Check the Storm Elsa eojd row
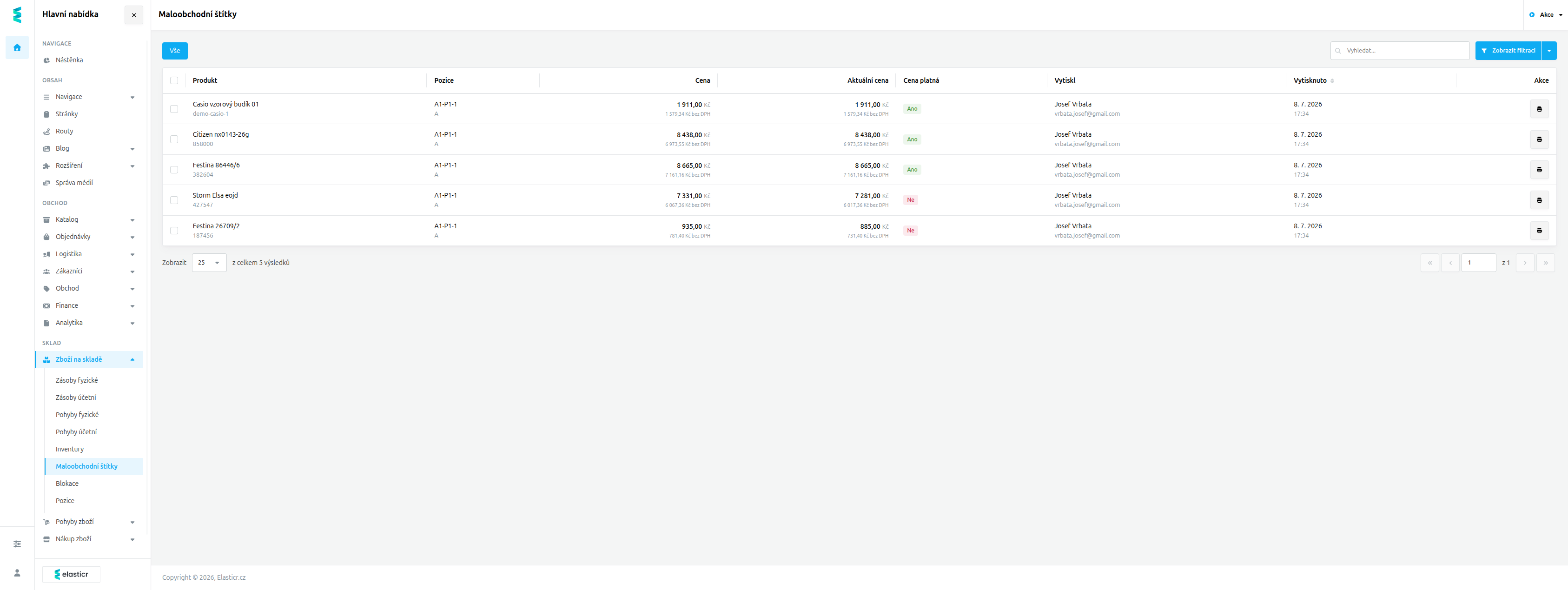1568x590 pixels. (174, 200)
